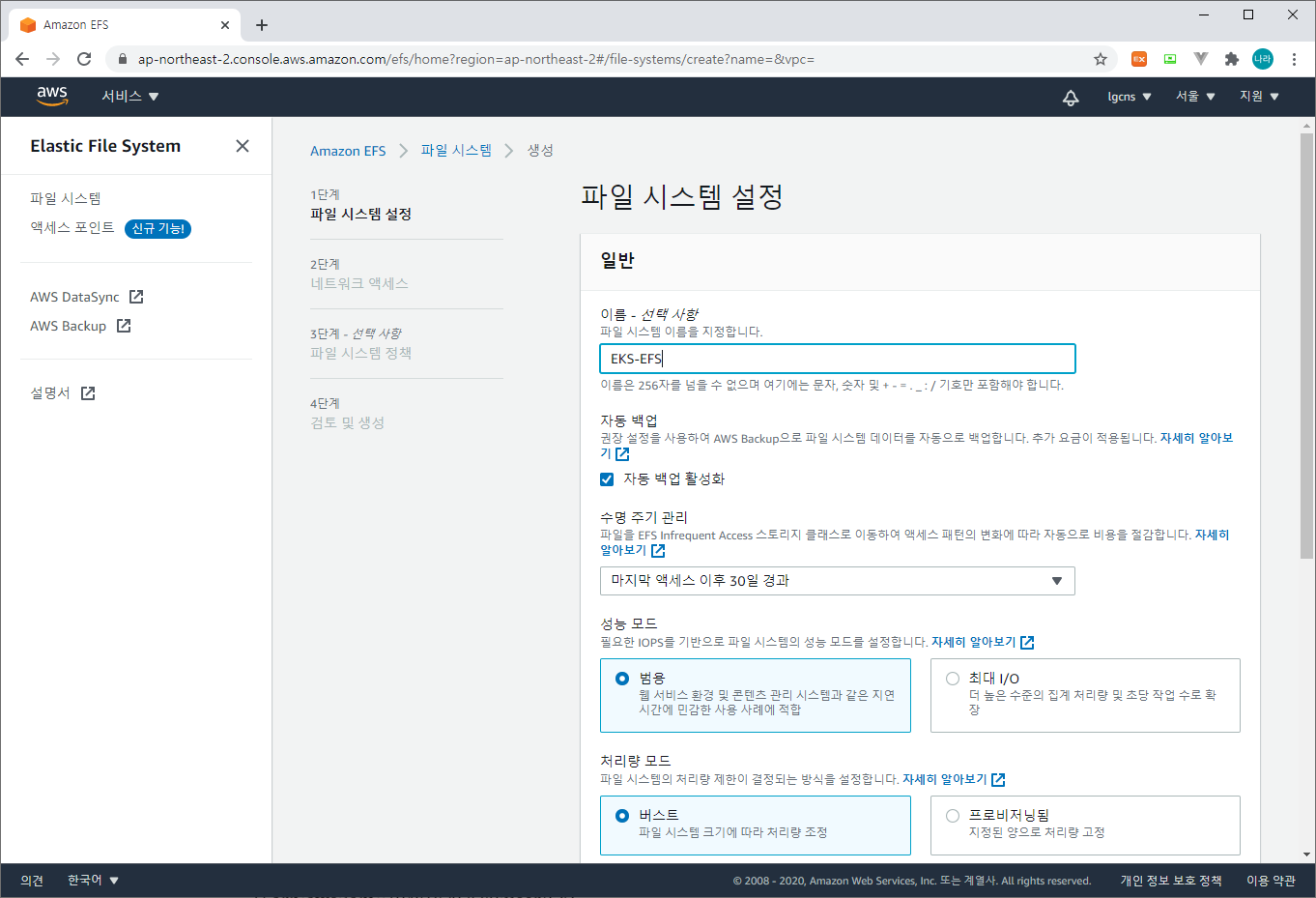Reload the page with refresh icon
1316x898 pixels.
point(84,59)
